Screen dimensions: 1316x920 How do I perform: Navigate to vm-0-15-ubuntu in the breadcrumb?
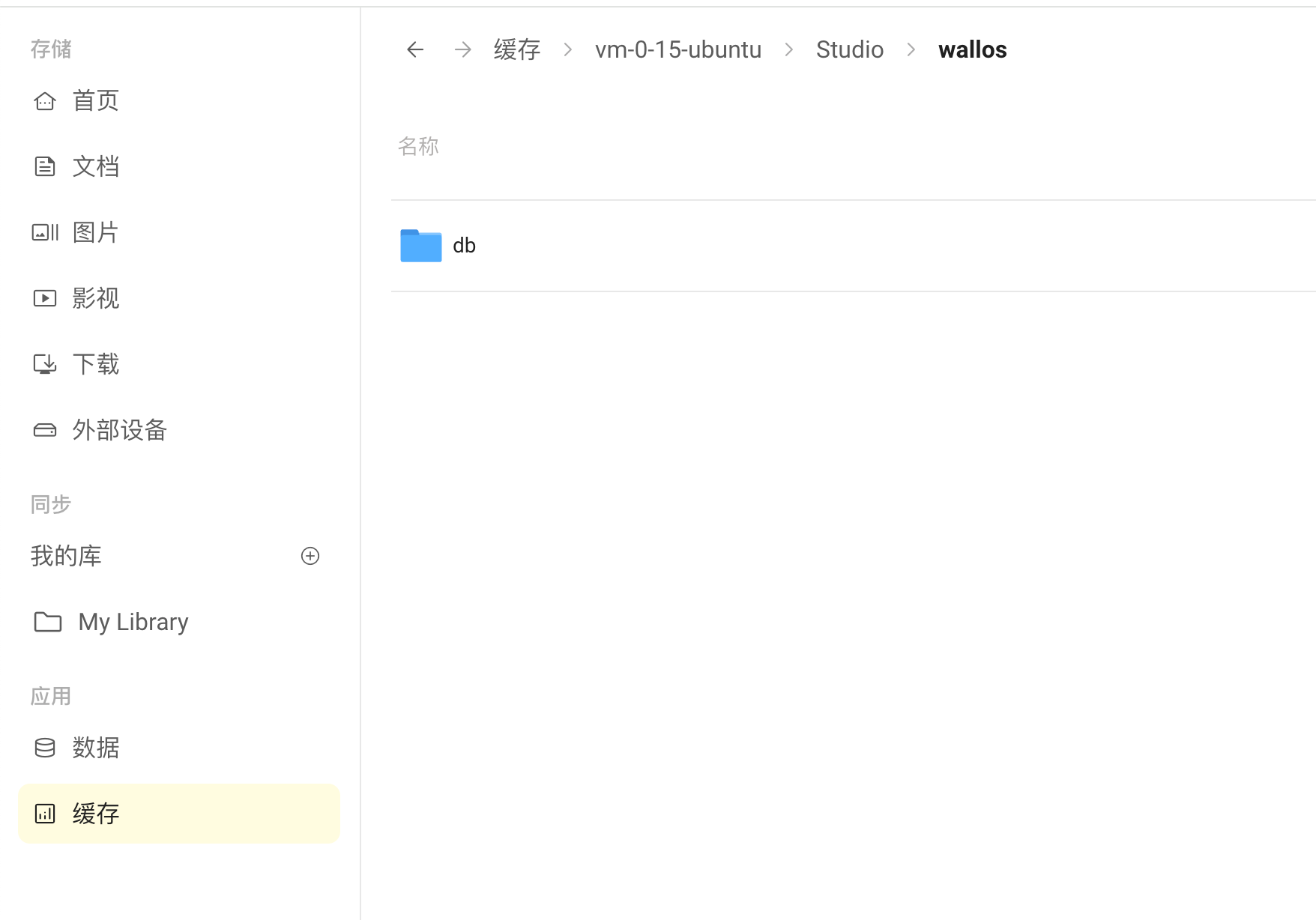point(678,49)
